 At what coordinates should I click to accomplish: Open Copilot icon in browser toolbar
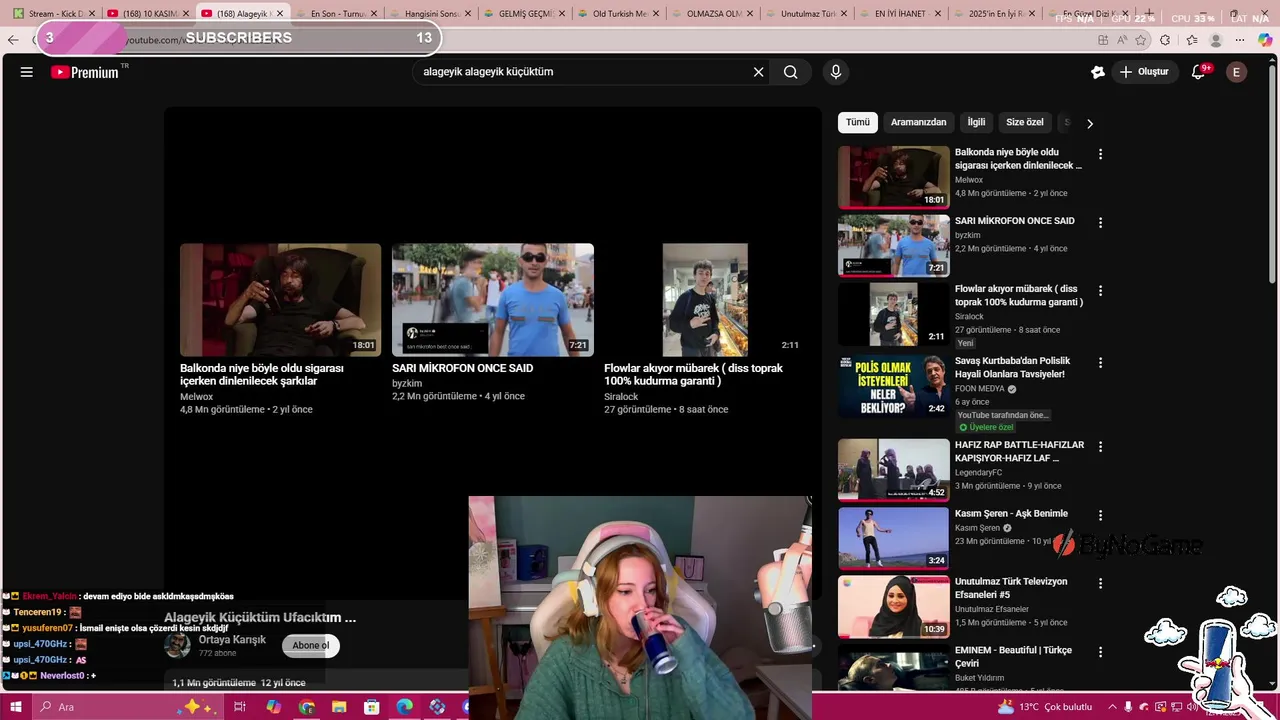pos(1265,40)
